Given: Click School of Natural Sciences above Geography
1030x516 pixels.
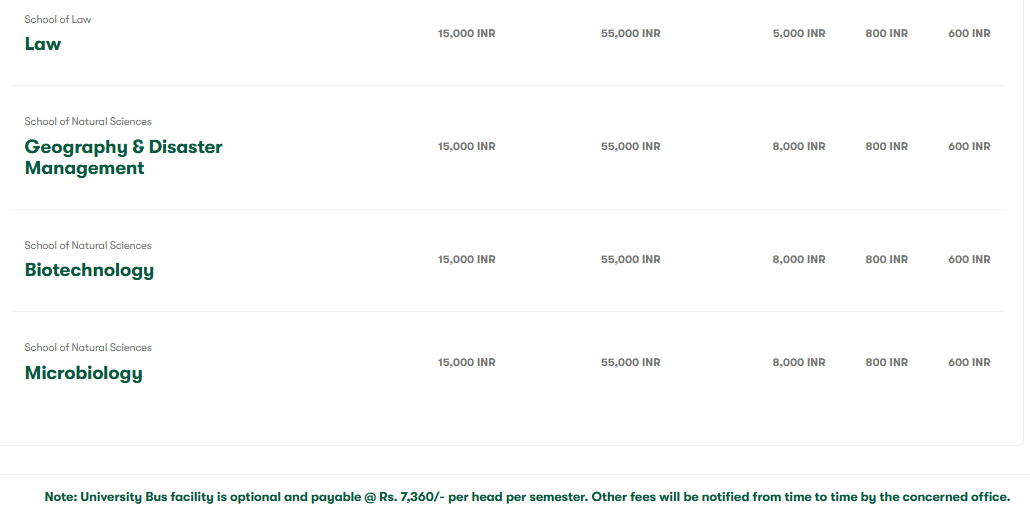Looking at the screenshot, I should coord(88,121).
